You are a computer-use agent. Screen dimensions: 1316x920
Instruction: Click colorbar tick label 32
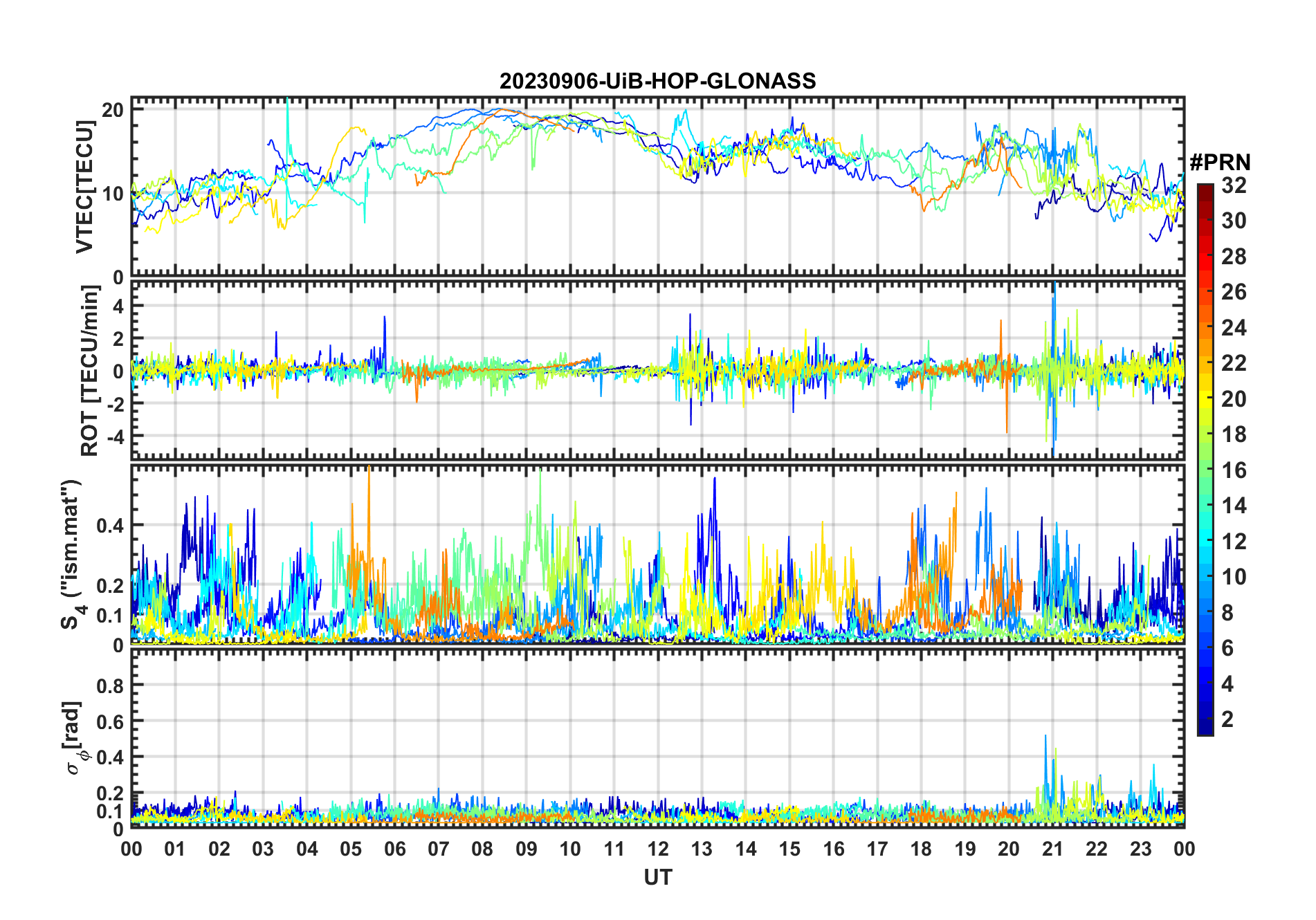click(1234, 185)
